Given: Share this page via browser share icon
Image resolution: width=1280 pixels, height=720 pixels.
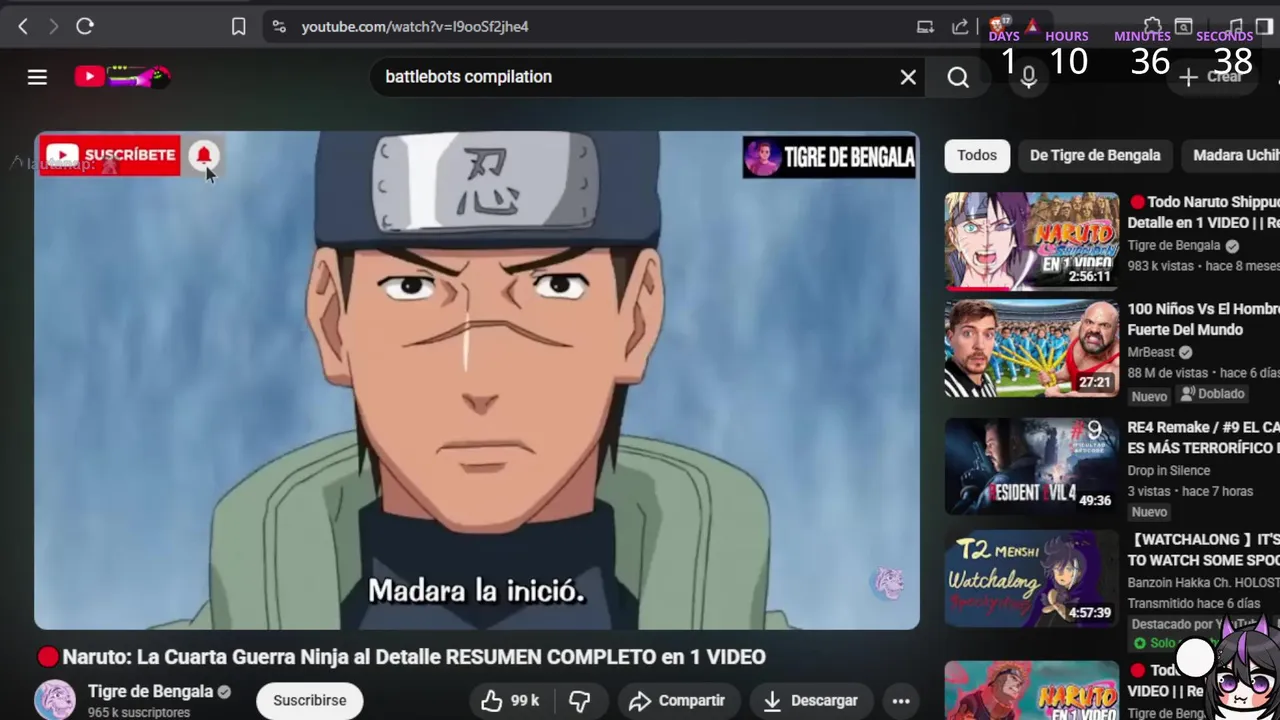Looking at the screenshot, I should pyautogui.click(x=959, y=27).
